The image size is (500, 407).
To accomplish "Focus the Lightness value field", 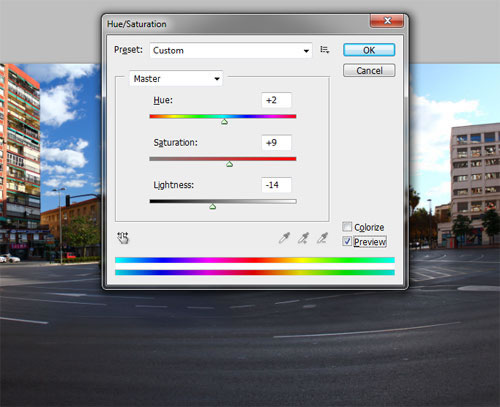I will [x=276, y=185].
